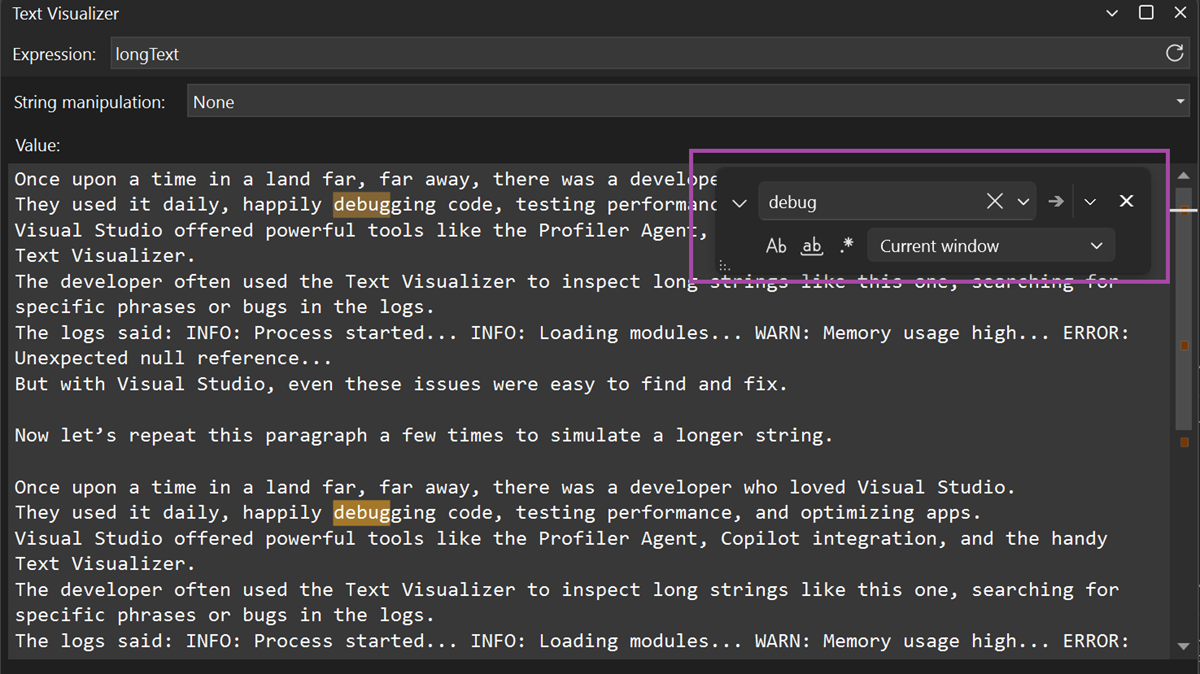Image resolution: width=1200 pixels, height=674 pixels.
Task: Toggle the Match Case option
Action: (x=777, y=246)
